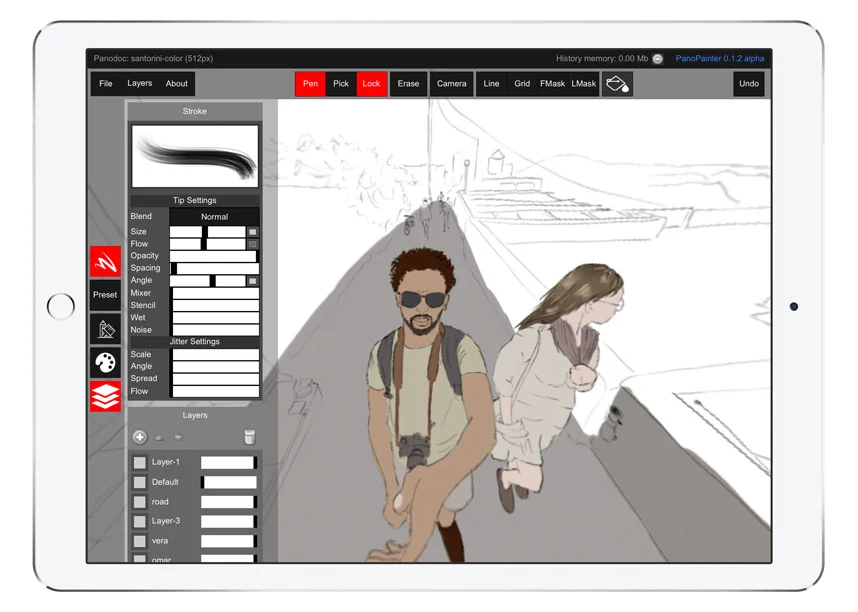Adjust the jitter Scale slider

pyautogui.click(x=214, y=355)
